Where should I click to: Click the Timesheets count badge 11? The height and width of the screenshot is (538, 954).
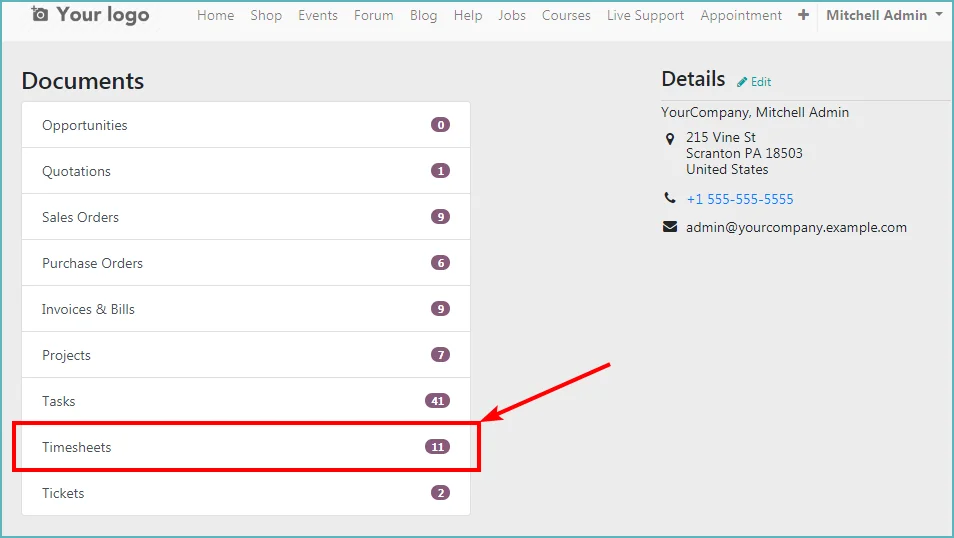tap(437, 447)
